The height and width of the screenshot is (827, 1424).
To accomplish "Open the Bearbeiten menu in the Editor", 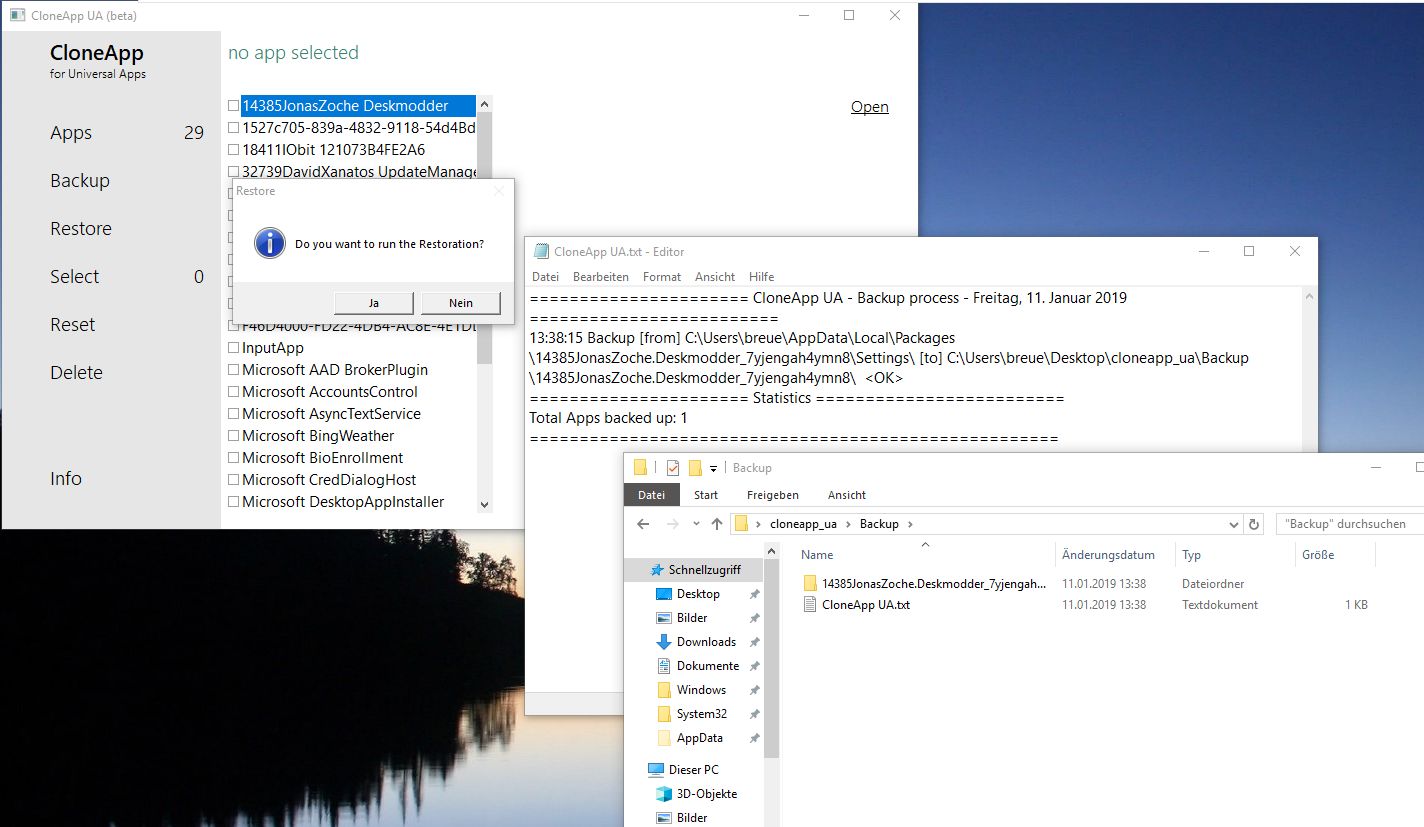I will [601, 277].
